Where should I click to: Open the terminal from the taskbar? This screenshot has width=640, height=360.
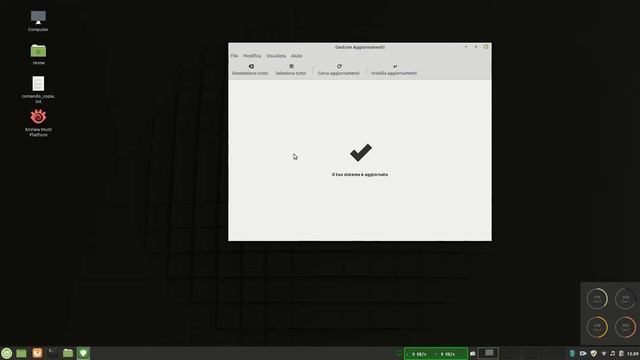click(x=53, y=353)
